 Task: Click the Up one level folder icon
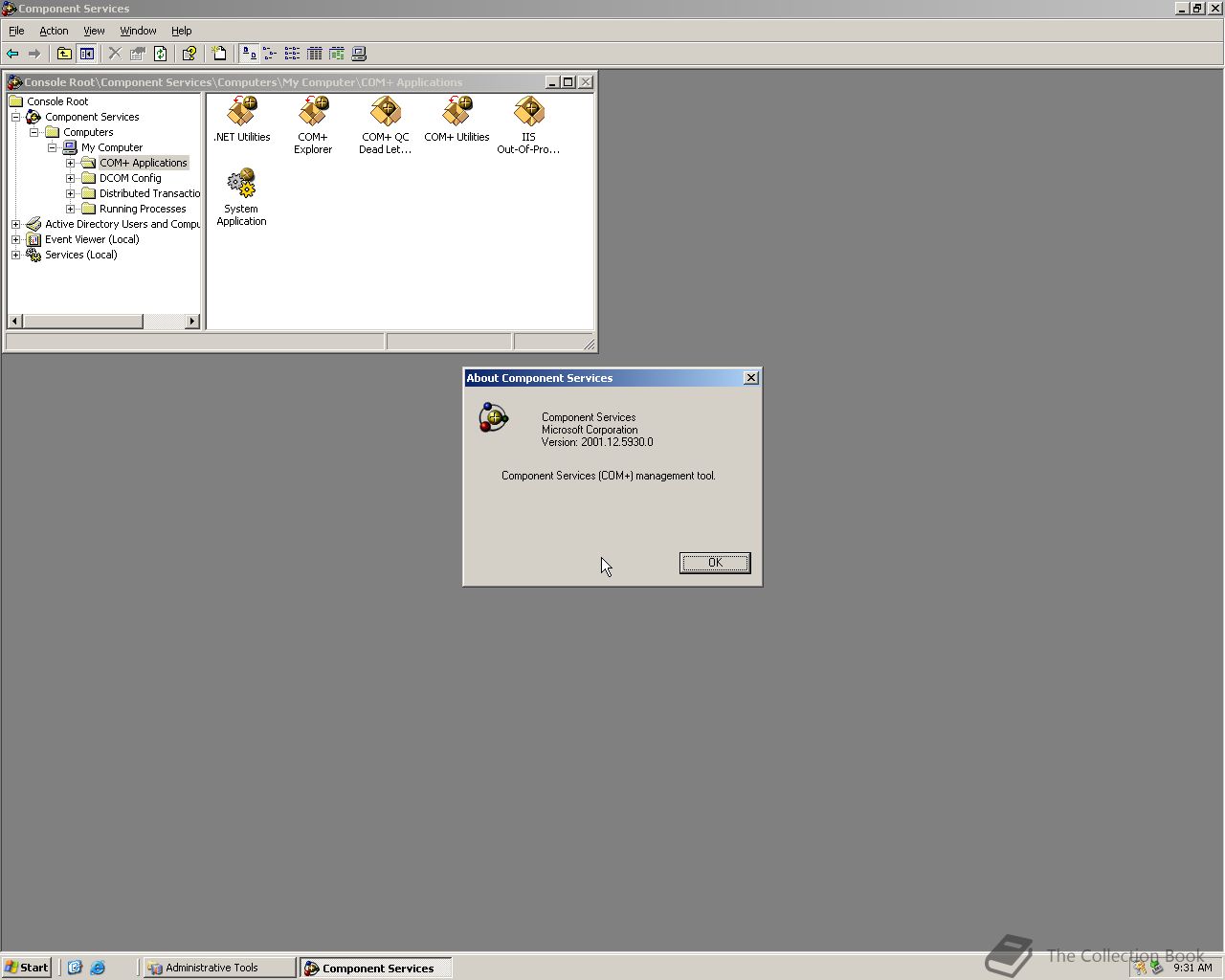click(x=64, y=54)
